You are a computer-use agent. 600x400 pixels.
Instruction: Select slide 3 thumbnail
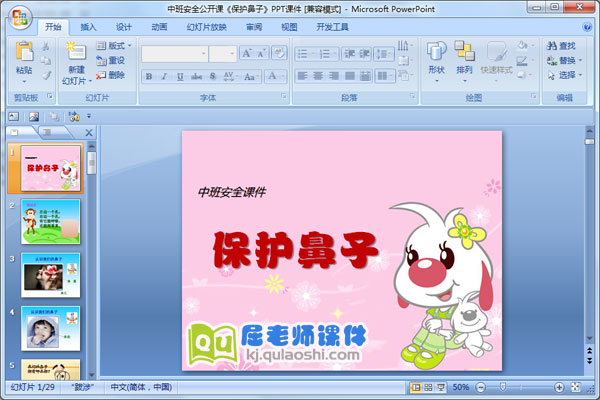point(51,275)
